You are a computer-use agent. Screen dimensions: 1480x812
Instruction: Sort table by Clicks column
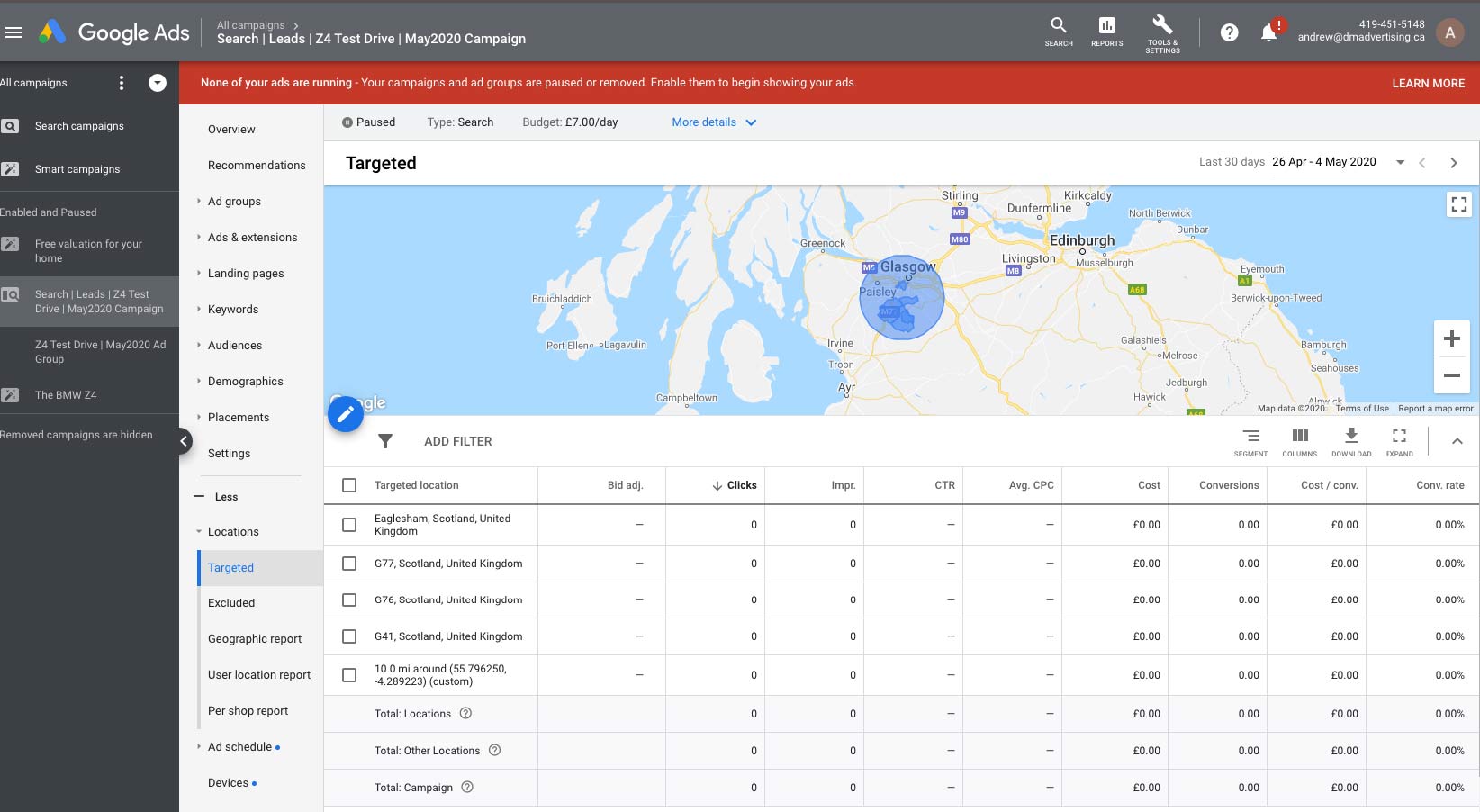click(734, 485)
